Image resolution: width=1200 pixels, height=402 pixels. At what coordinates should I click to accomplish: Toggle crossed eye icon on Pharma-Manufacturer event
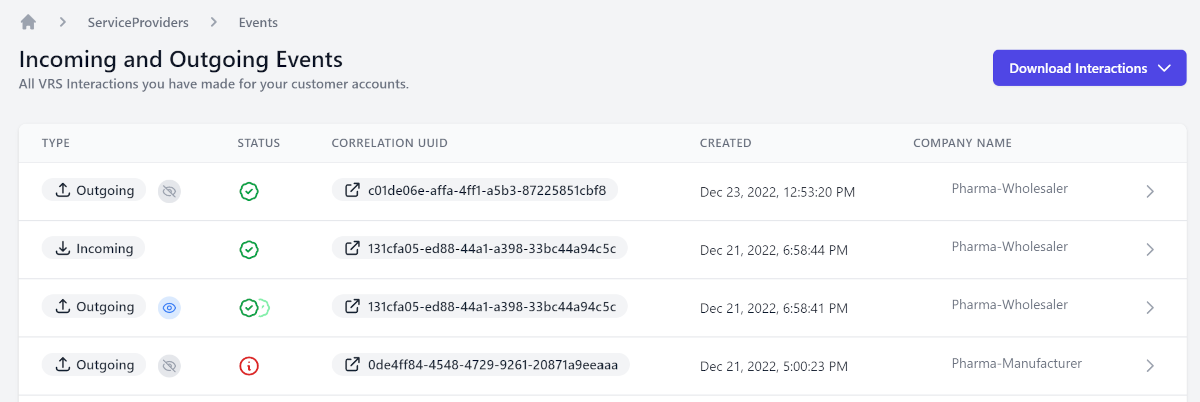click(170, 366)
